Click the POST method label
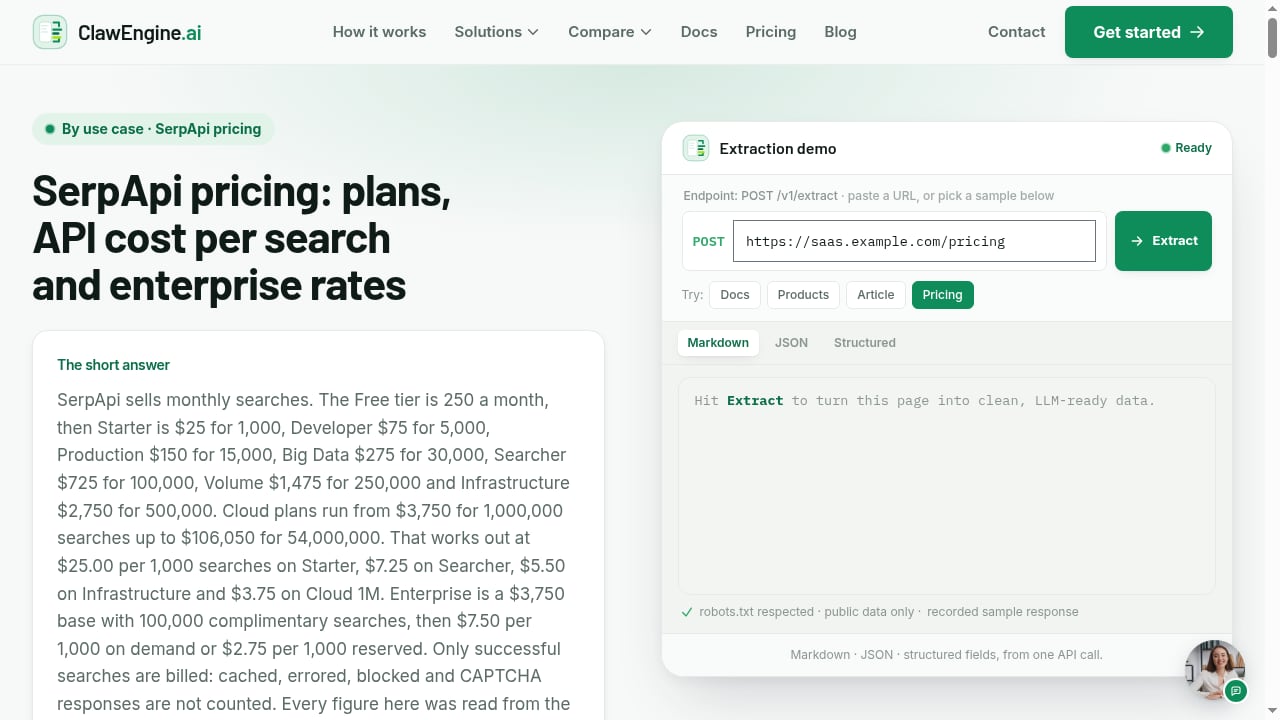 (708, 241)
